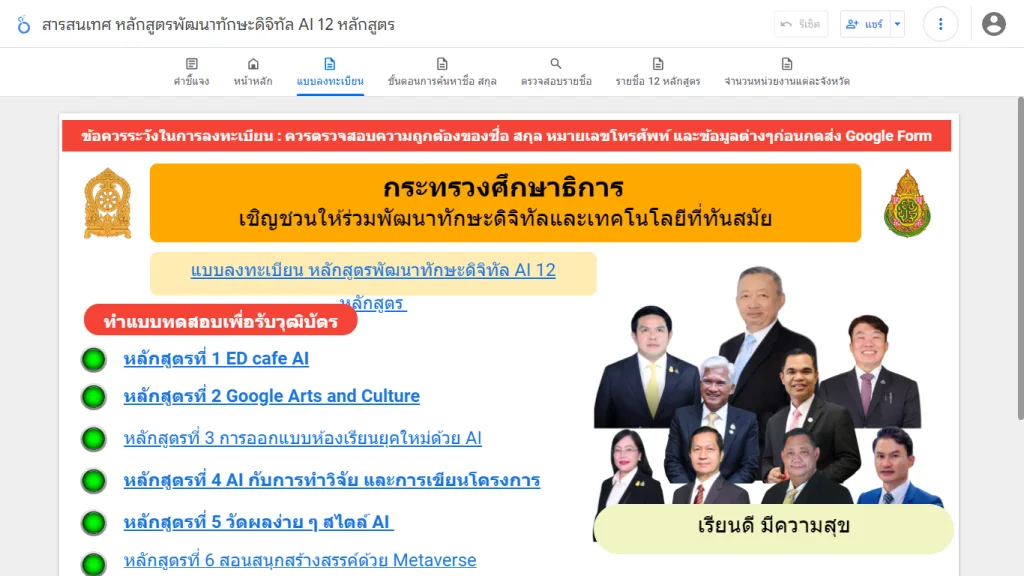Click the รีเซ็ต reset button
Viewport: 1024px width, 576px height.
801,24
